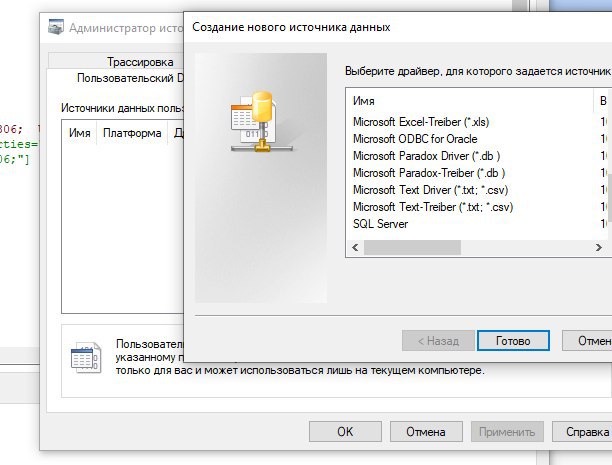
Task: Open Справка in the Administrator window
Action: click(582, 432)
